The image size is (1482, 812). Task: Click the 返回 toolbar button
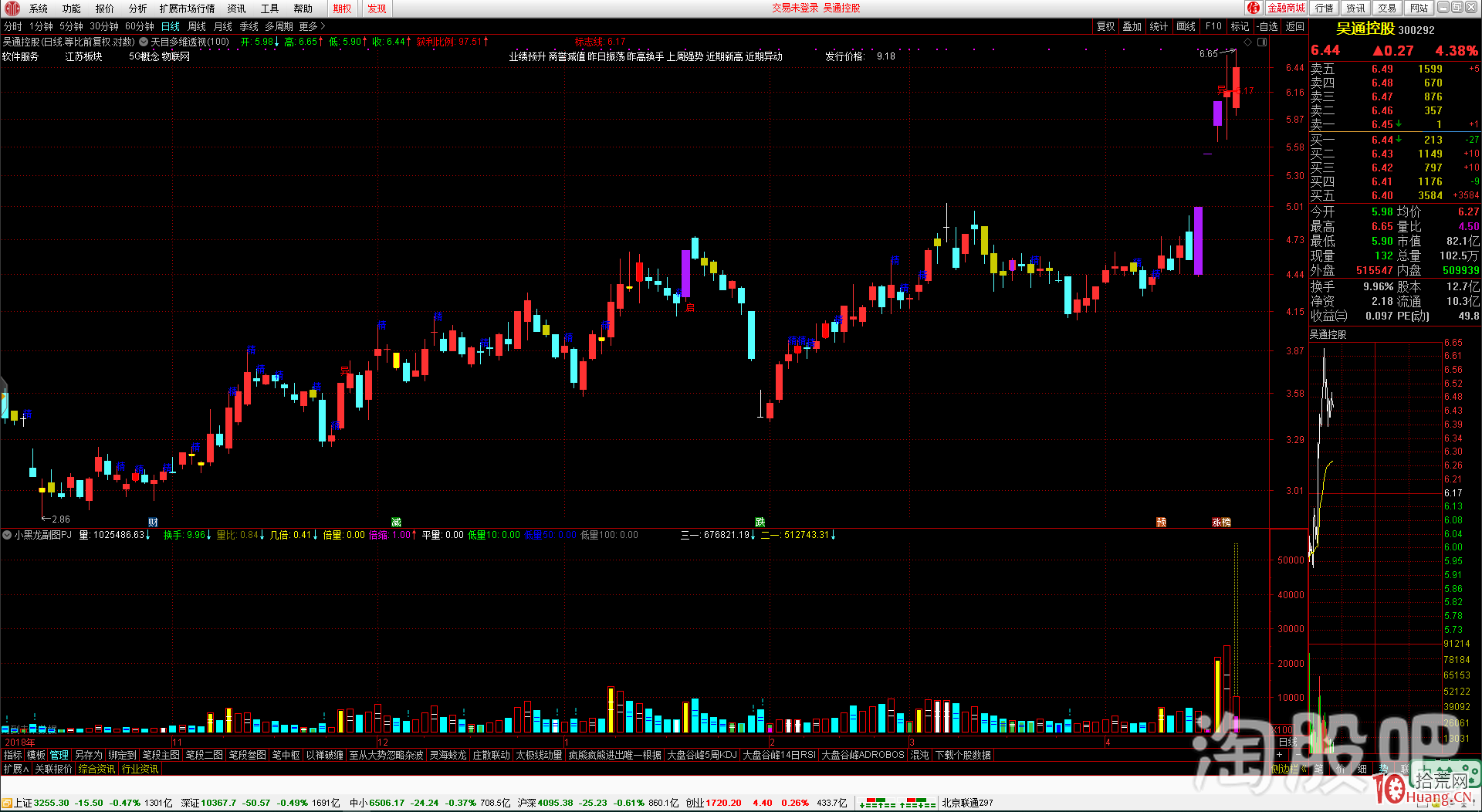point(1294,26)
